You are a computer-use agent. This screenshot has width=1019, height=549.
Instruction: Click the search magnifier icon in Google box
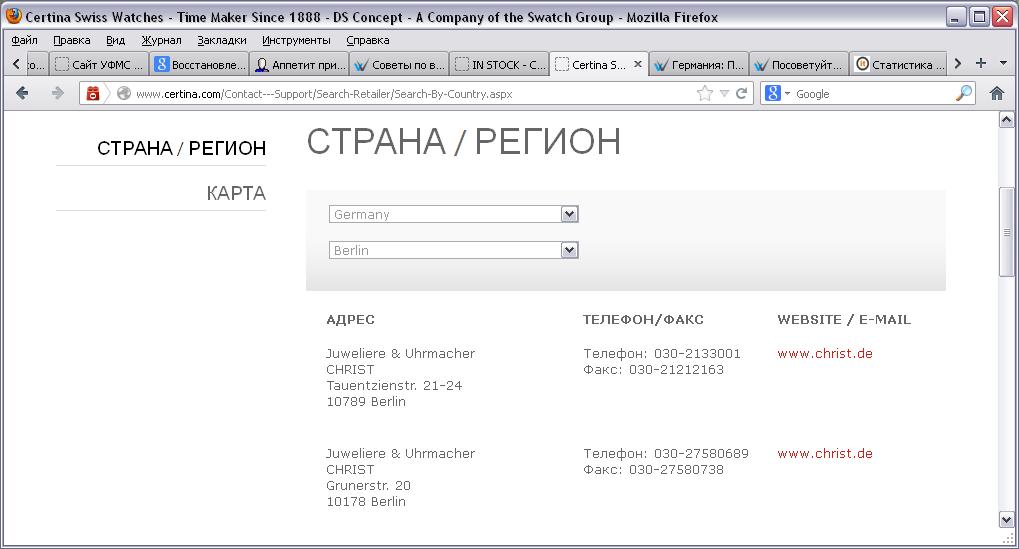click(x=964, y=93)
